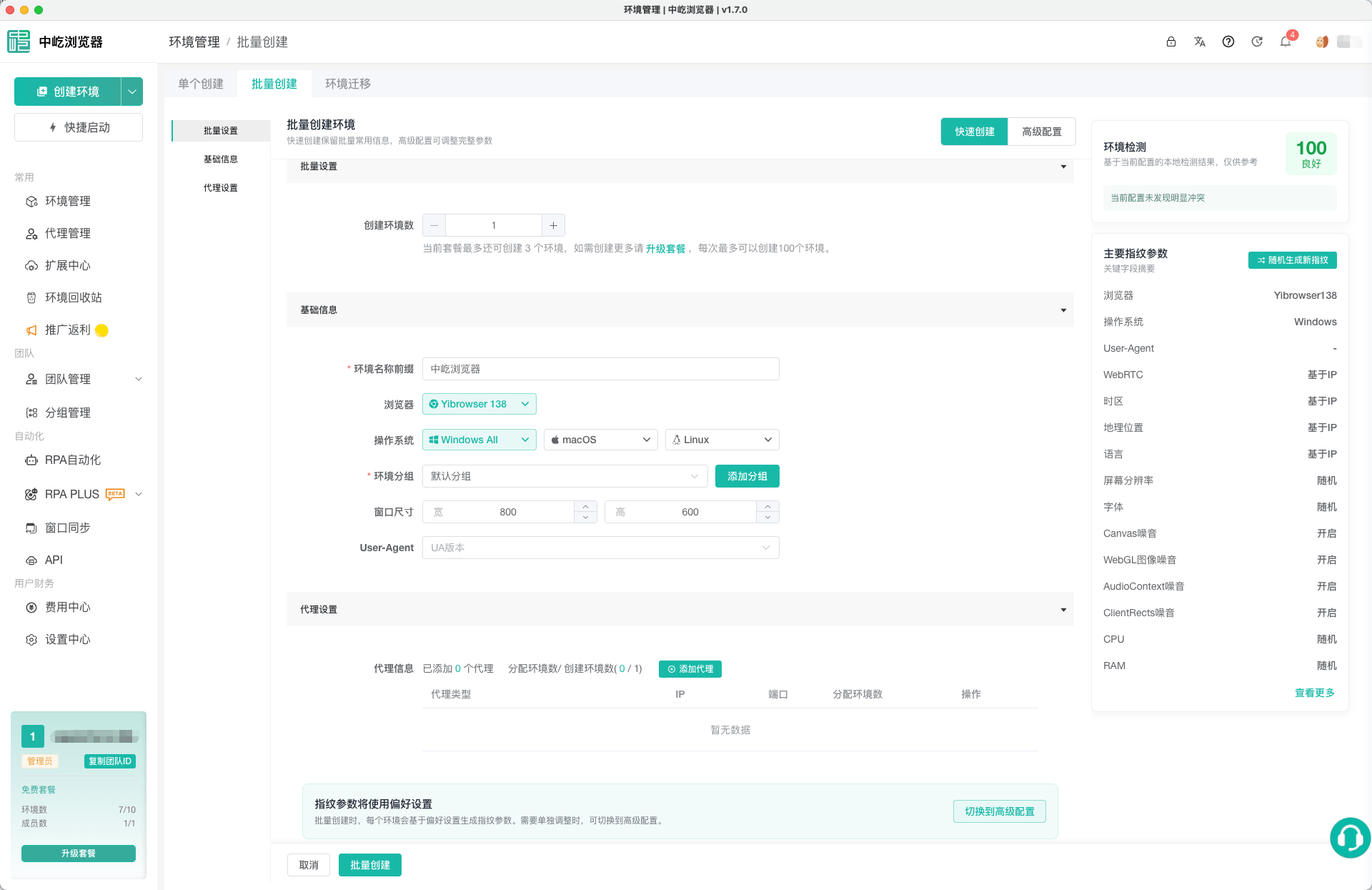Image resolution: width=1372 pixels, height=890 pixels.
Task: Click the 中屹浏览器 logo icon
Action: click(19, 41)
